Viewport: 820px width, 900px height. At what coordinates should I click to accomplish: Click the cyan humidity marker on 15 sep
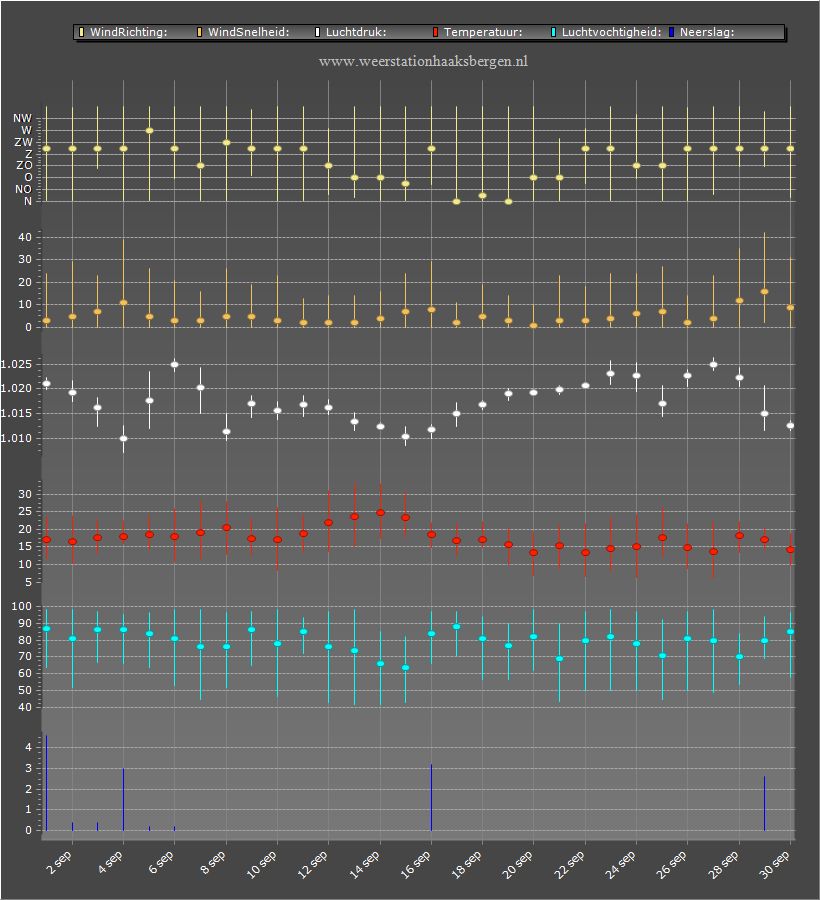[x=406, y=668]
